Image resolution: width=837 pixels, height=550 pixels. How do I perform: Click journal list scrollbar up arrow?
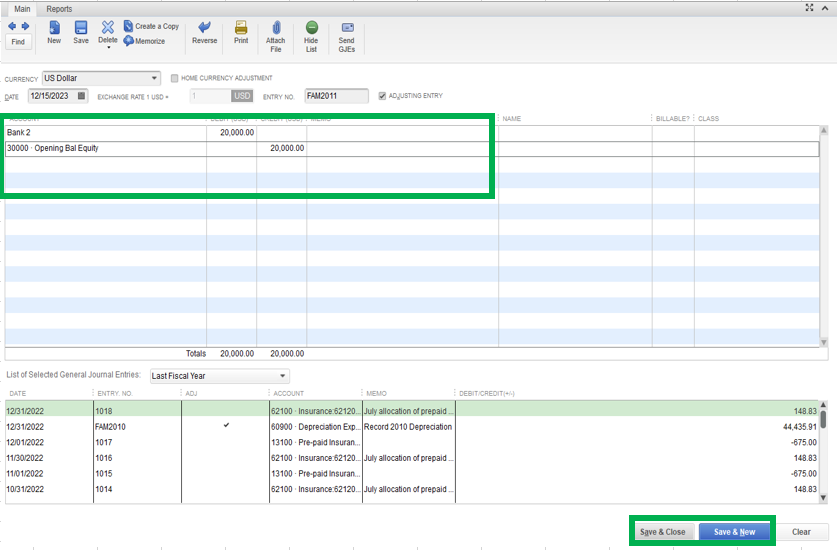(x=823, y=405)
